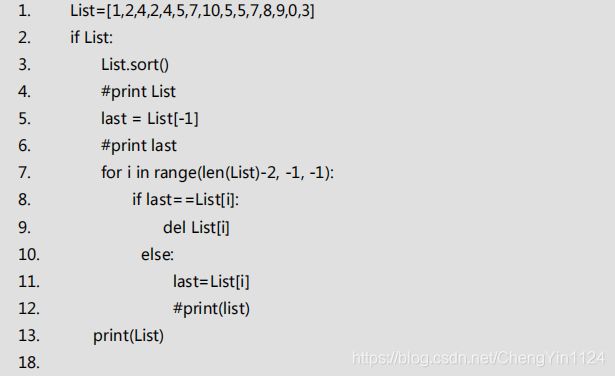Click the blog.csdn.net watermark URL
Image resolution: width=615 pixels, height=377 pixels.
point(479,359)
